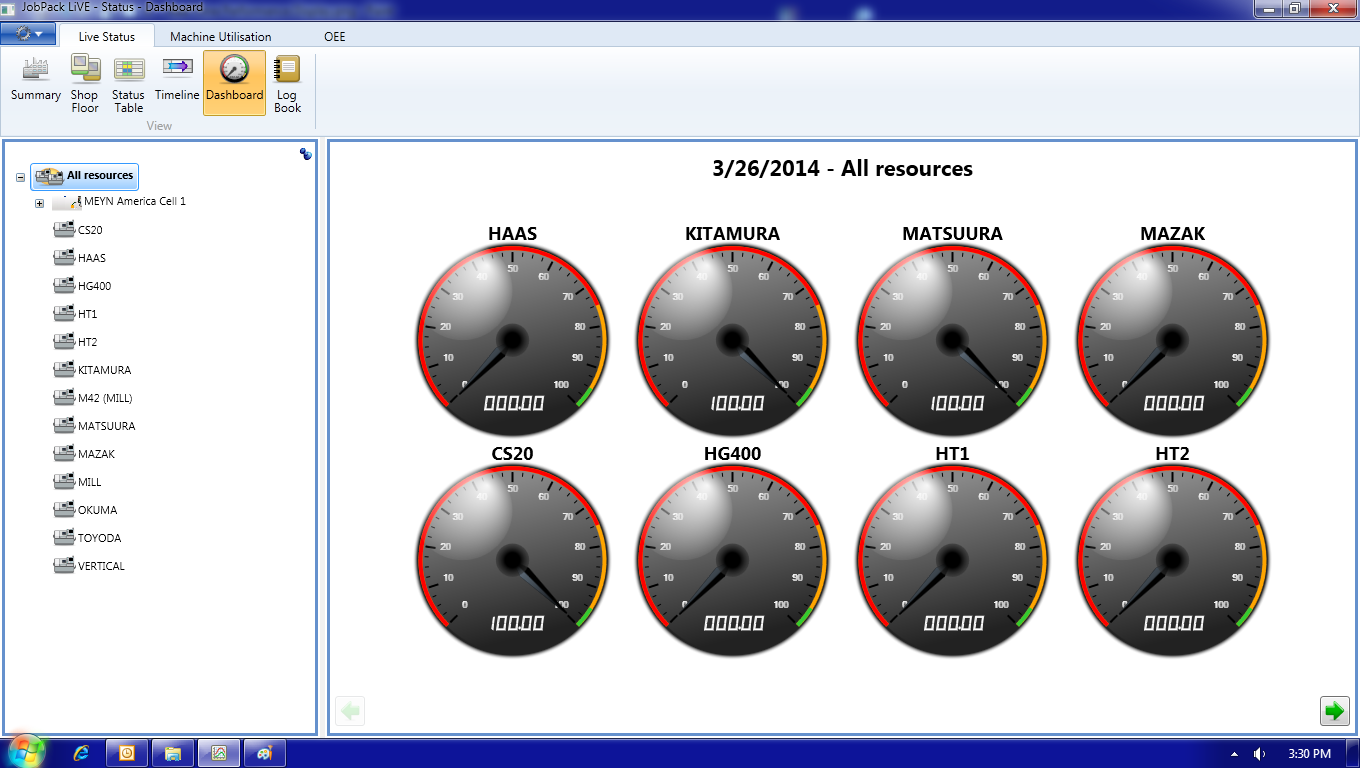Open the Summary view
This screenshot has height=776, width=1360.
coord(36,83)
